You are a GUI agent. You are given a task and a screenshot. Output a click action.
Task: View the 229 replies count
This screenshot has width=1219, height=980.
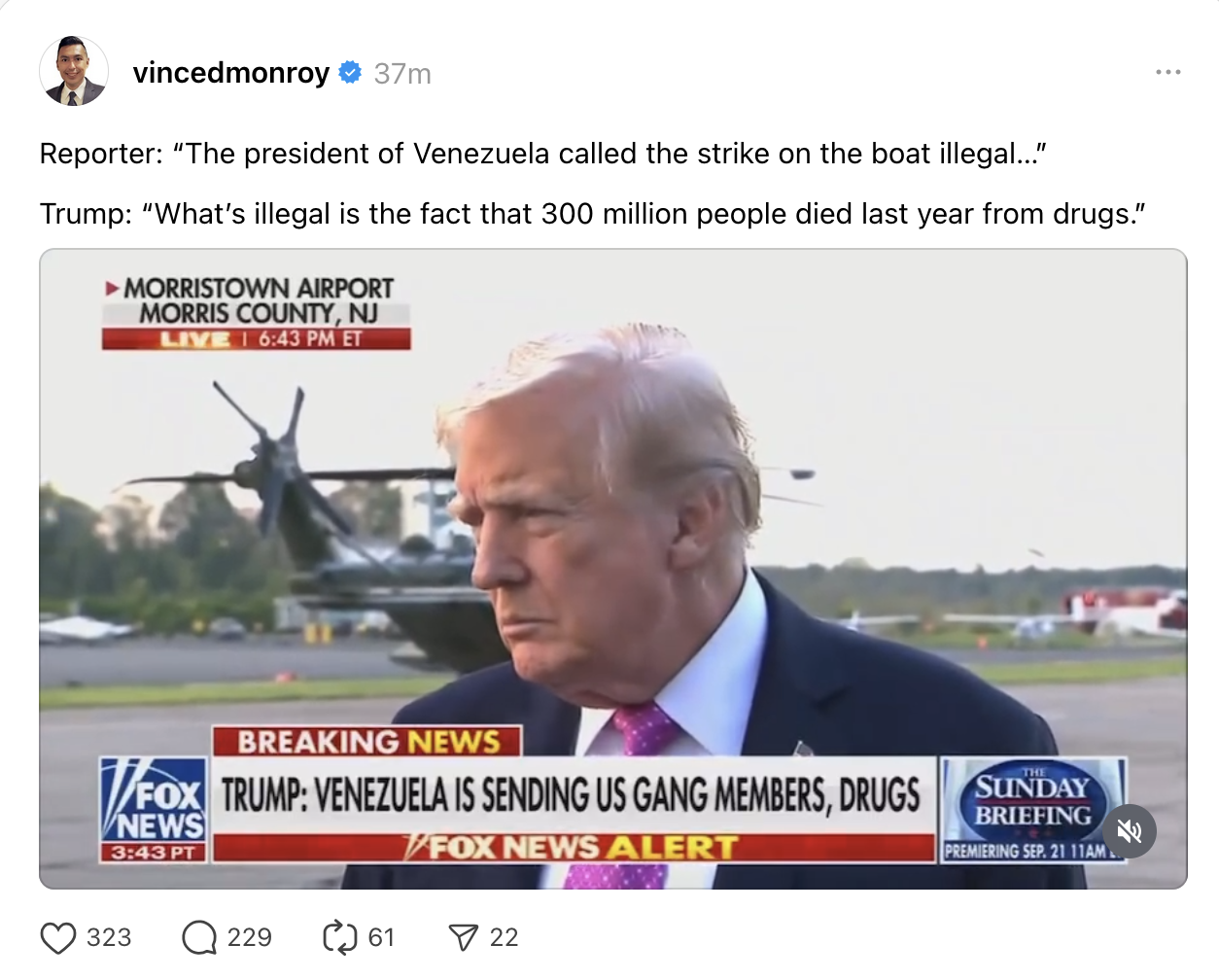click(250, 938)
